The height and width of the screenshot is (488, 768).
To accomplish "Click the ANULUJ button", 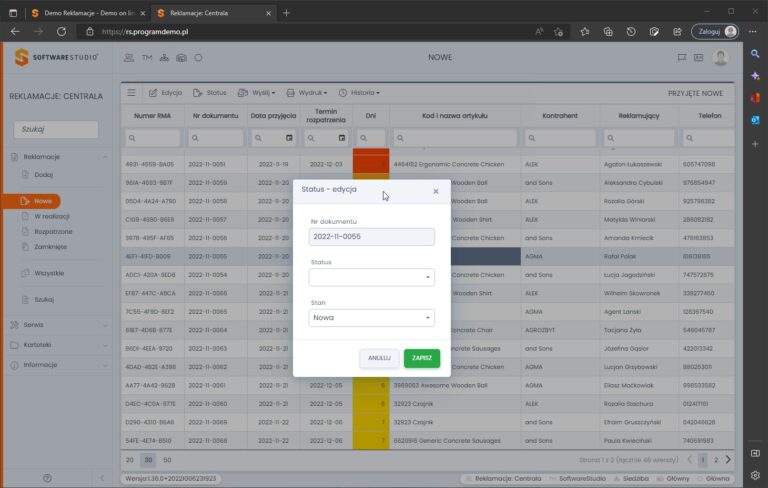I will coord(379,358).
